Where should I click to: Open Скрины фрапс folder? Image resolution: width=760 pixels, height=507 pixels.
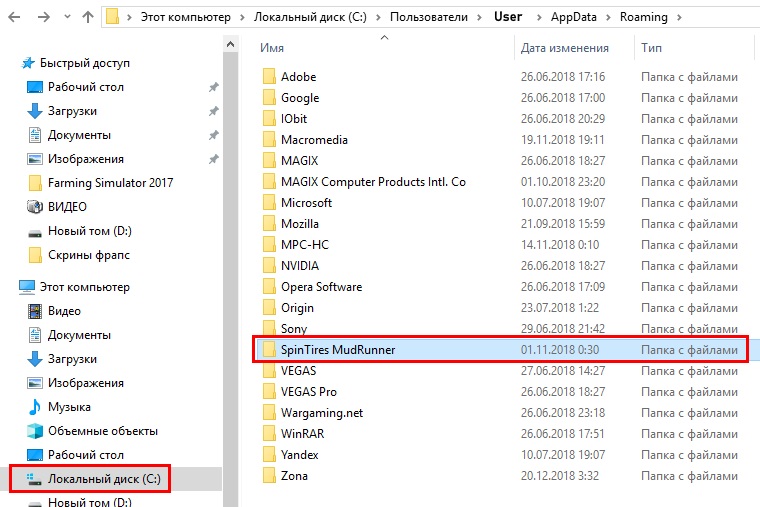pos(89,255)
